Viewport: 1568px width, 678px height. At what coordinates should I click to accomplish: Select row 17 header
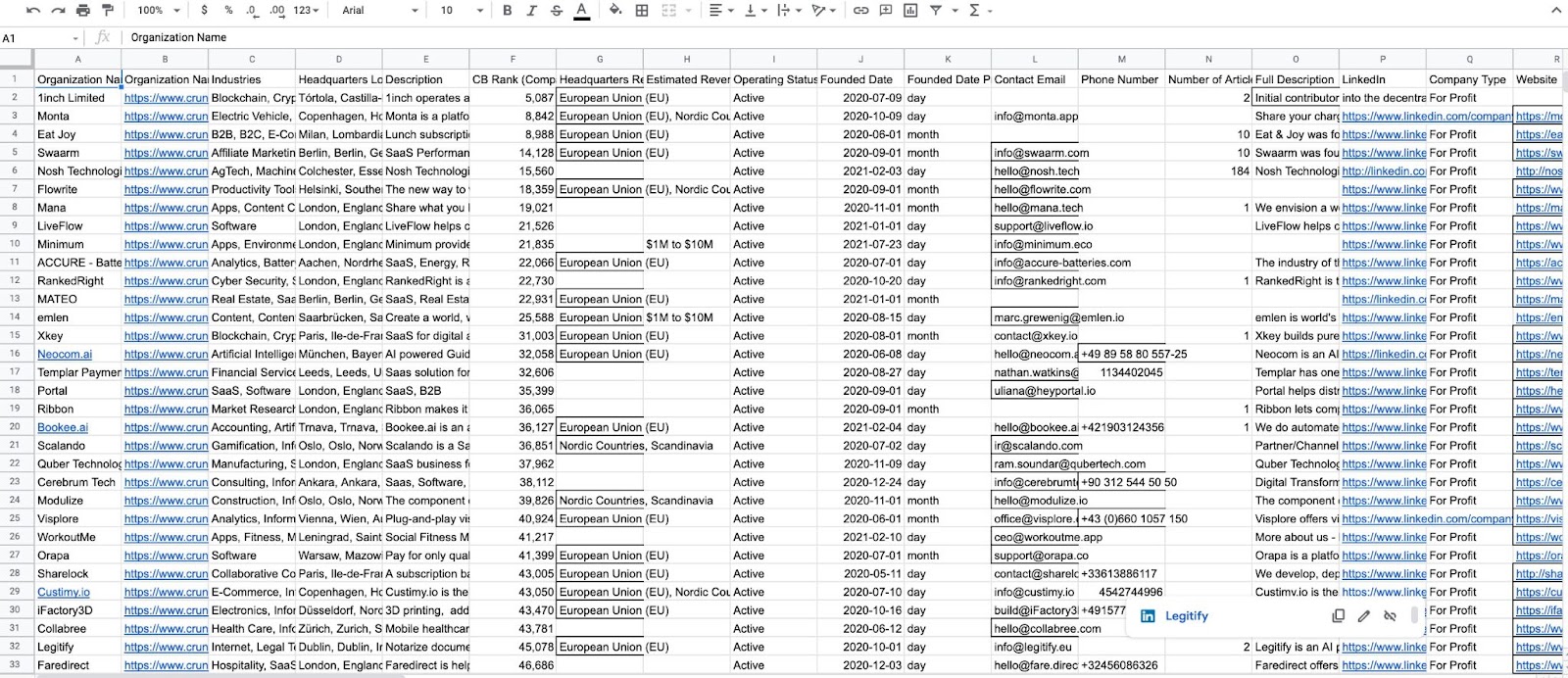pyautogui.click(x=16, y=372)
